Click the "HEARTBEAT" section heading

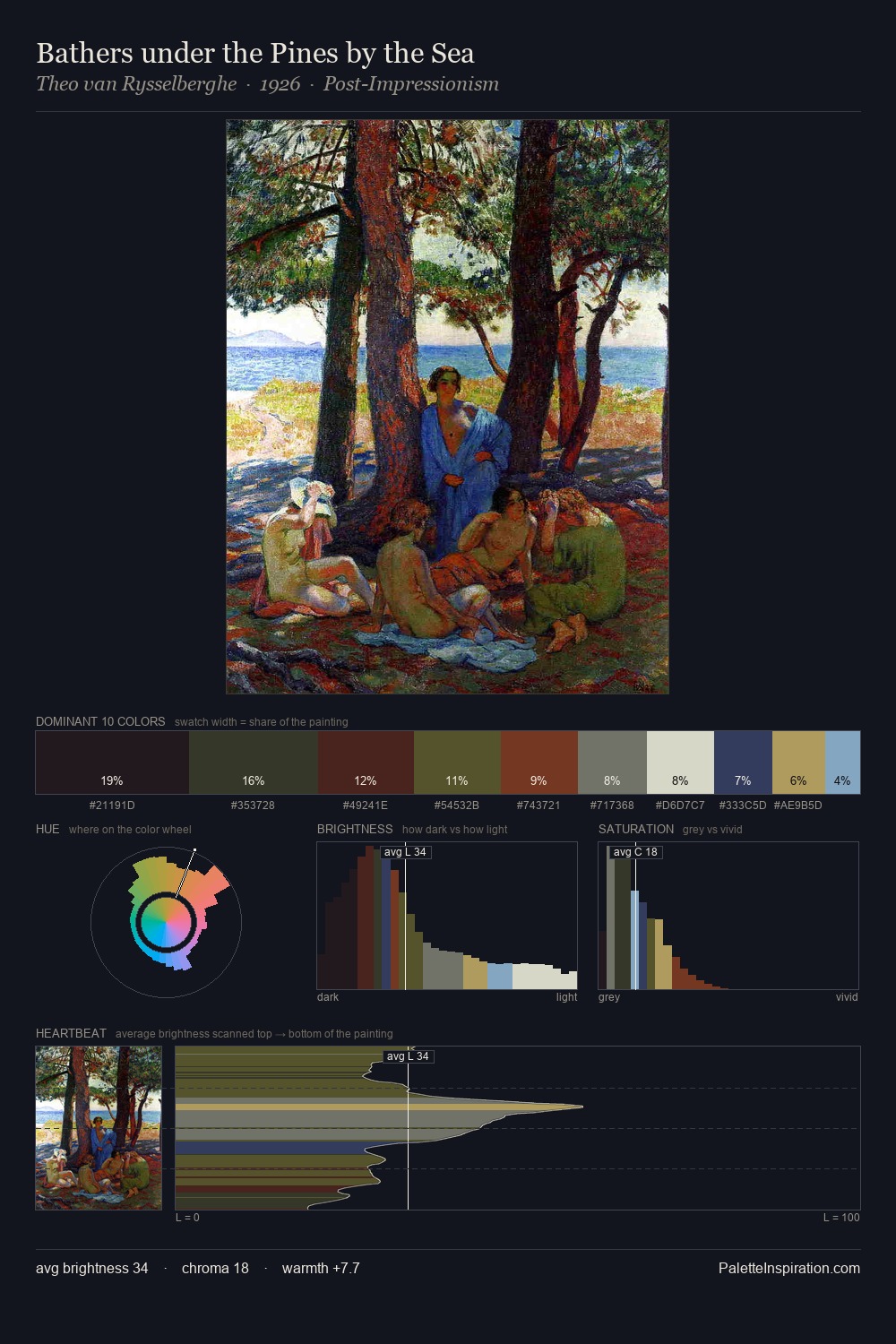pos(71,1033)
